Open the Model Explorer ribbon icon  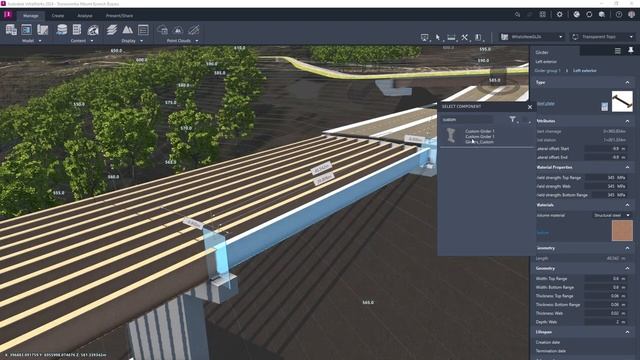[x=11, y=30]
